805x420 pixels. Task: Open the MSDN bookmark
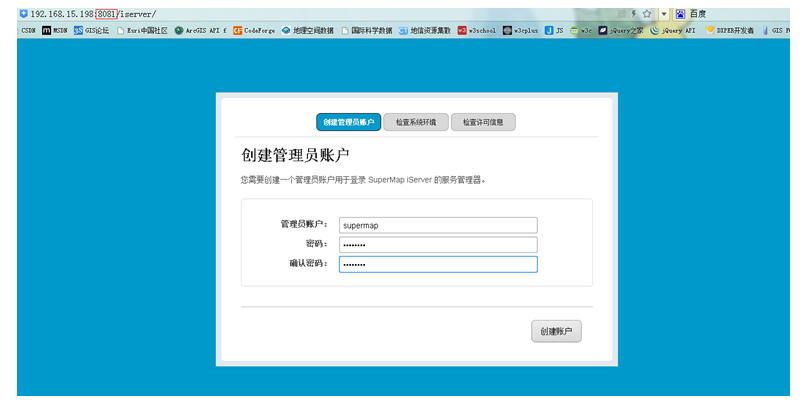click(x=54, y=30)
